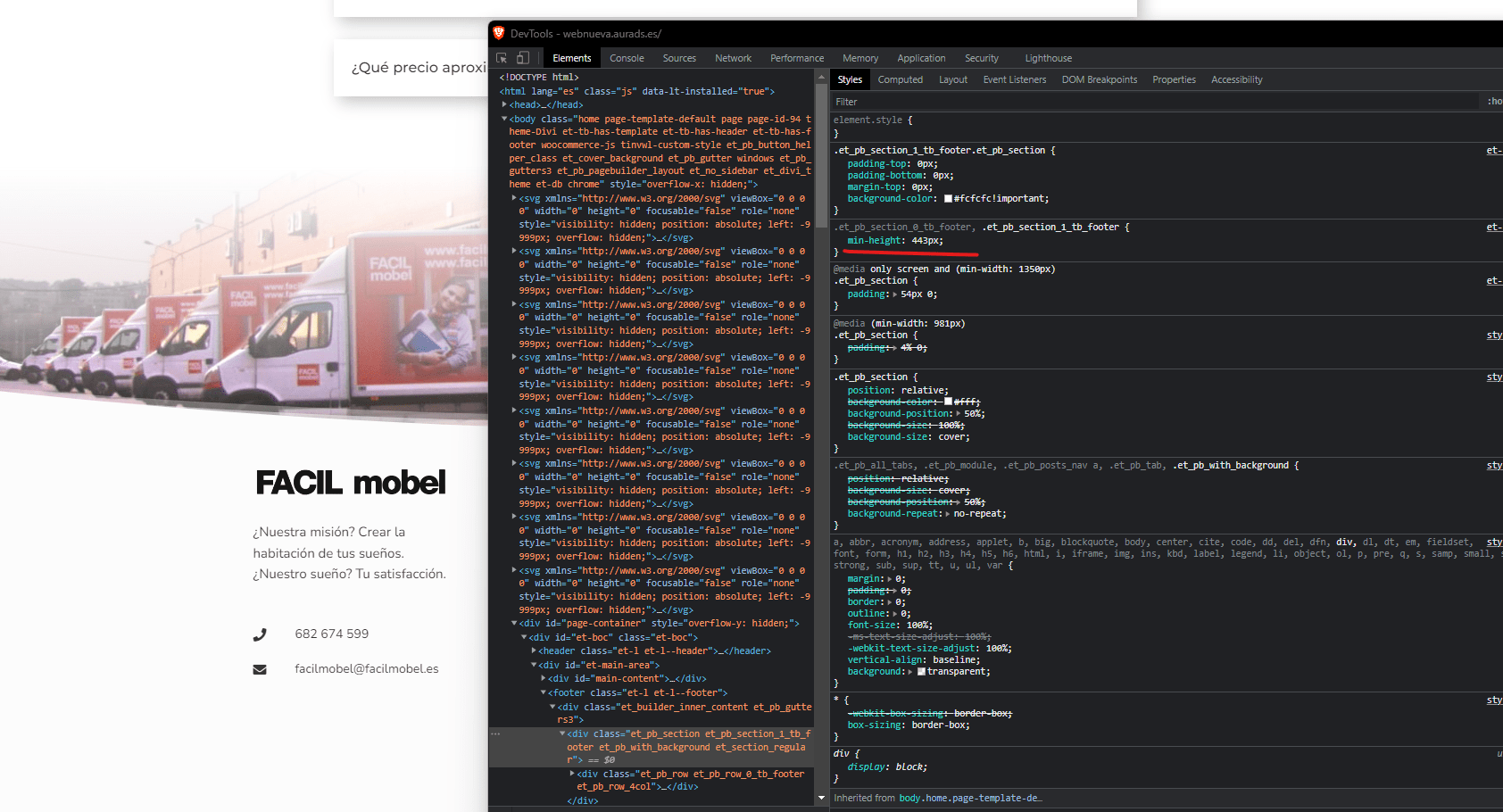Collapse the et_builder_inner_content div node
The height and width of the screenshot is (812, 1503).
click(552, 707)
